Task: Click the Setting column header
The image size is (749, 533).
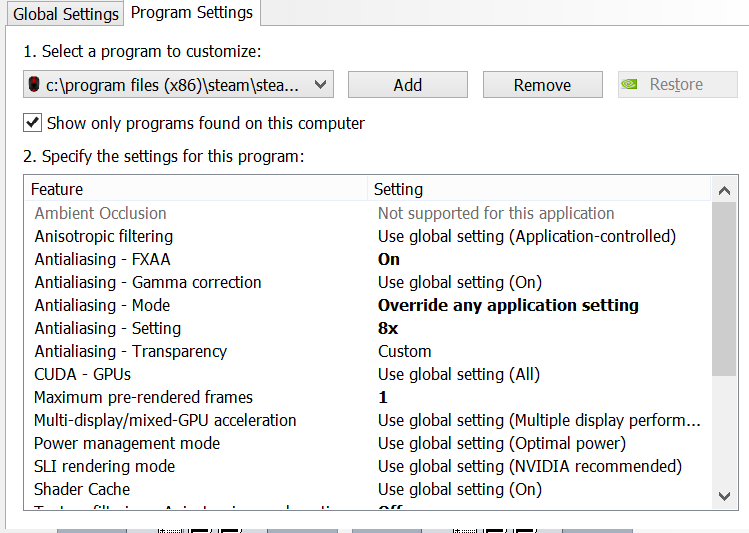Action: 539,189
